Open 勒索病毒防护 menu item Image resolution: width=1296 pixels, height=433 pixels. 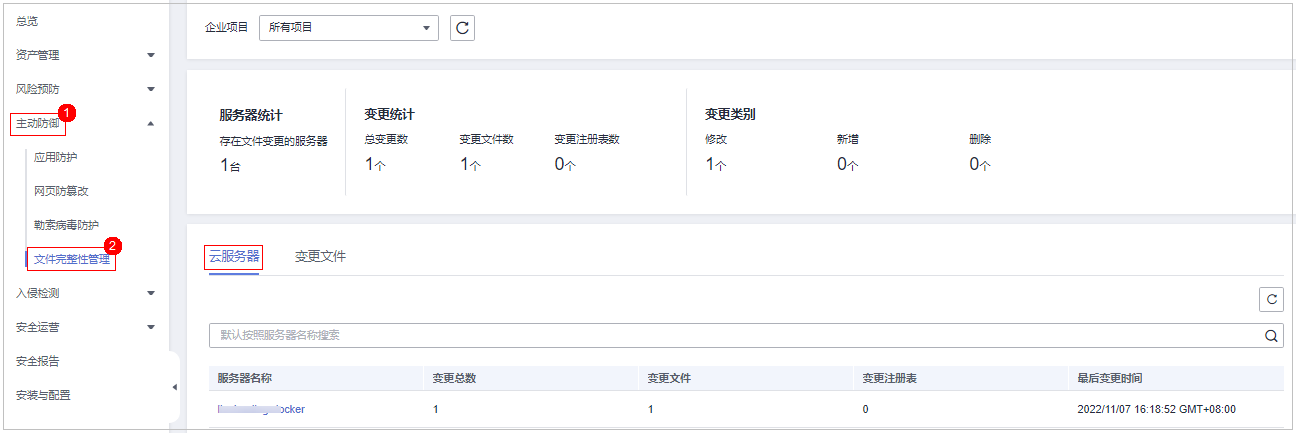[66, 225]
